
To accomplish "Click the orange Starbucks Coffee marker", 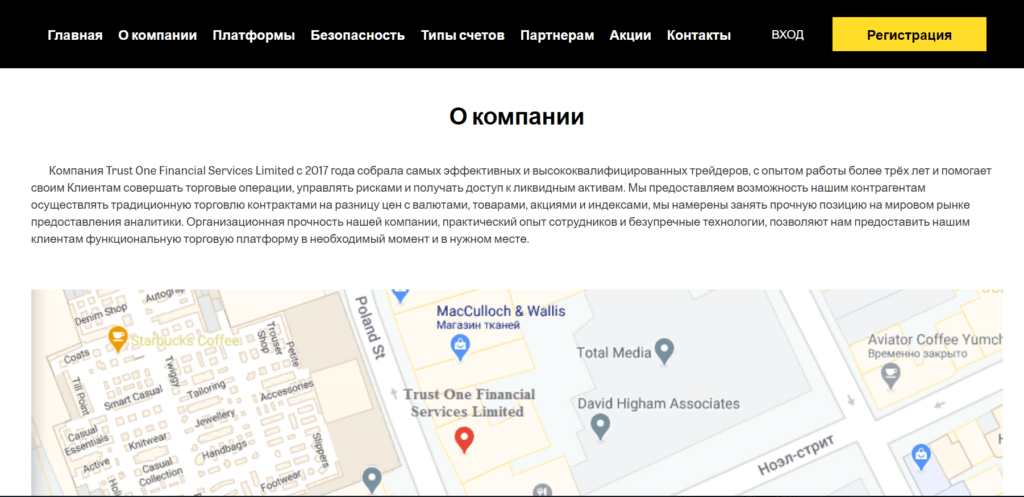I will (x=118, y=340).
